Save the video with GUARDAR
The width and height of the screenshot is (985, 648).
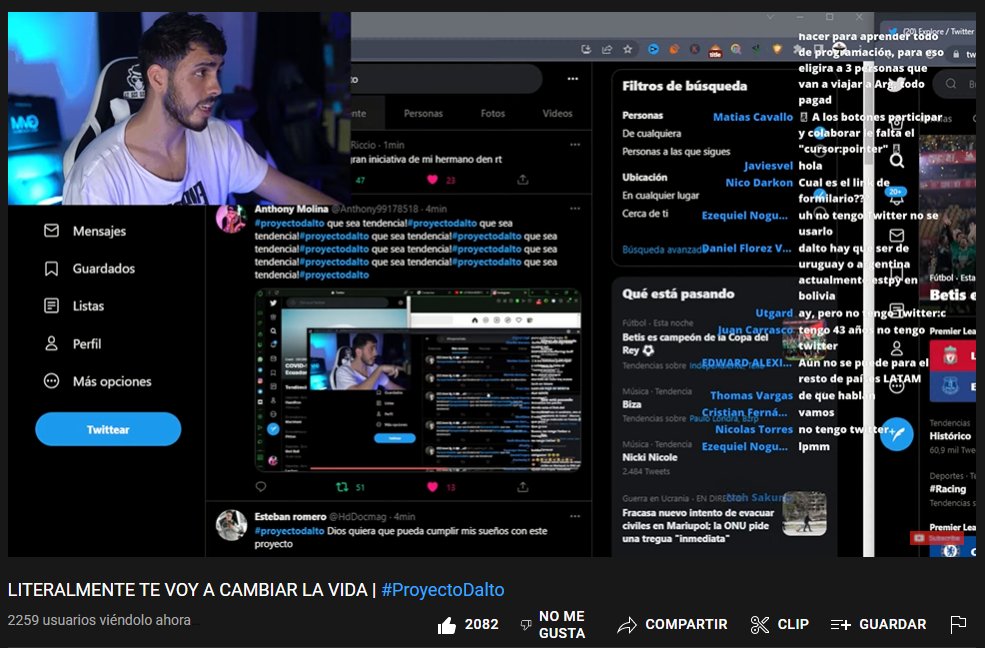click(878, 625)
